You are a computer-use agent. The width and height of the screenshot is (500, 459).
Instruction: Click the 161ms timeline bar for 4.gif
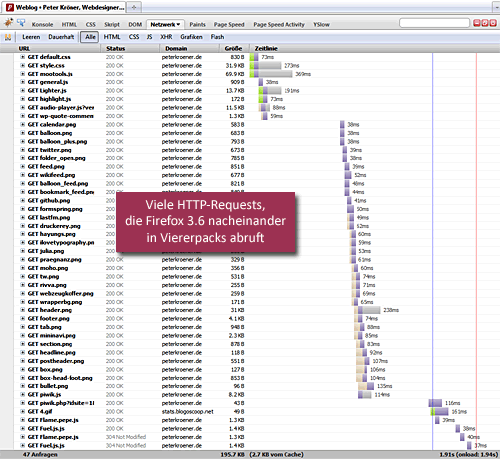[439, 412]
